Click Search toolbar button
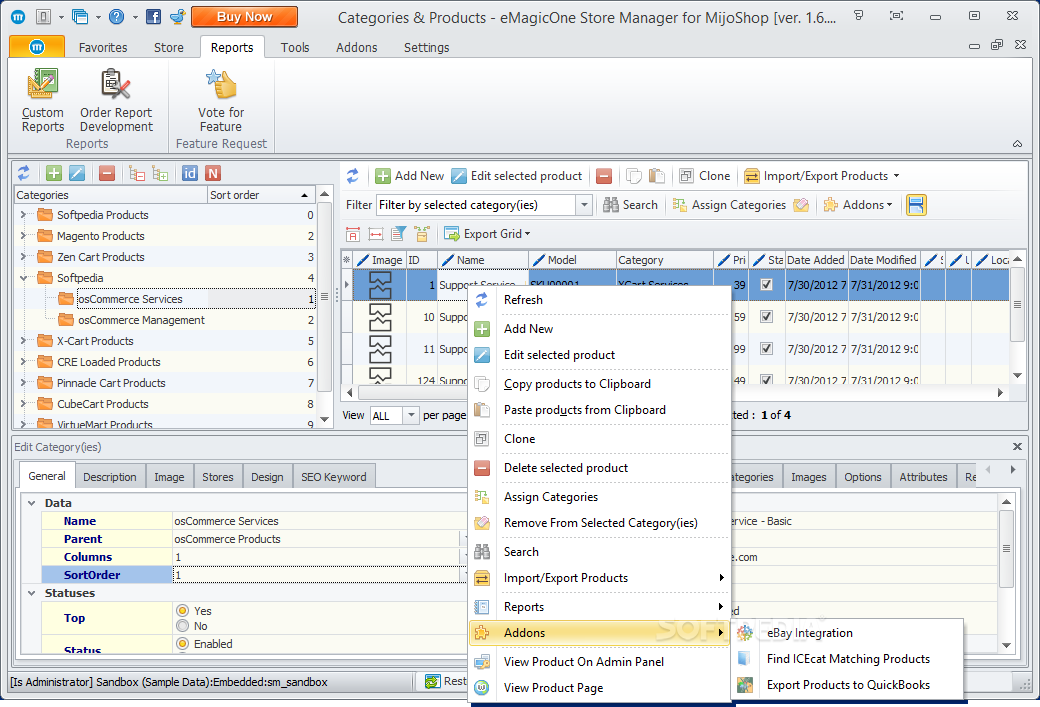 point(630,205)
